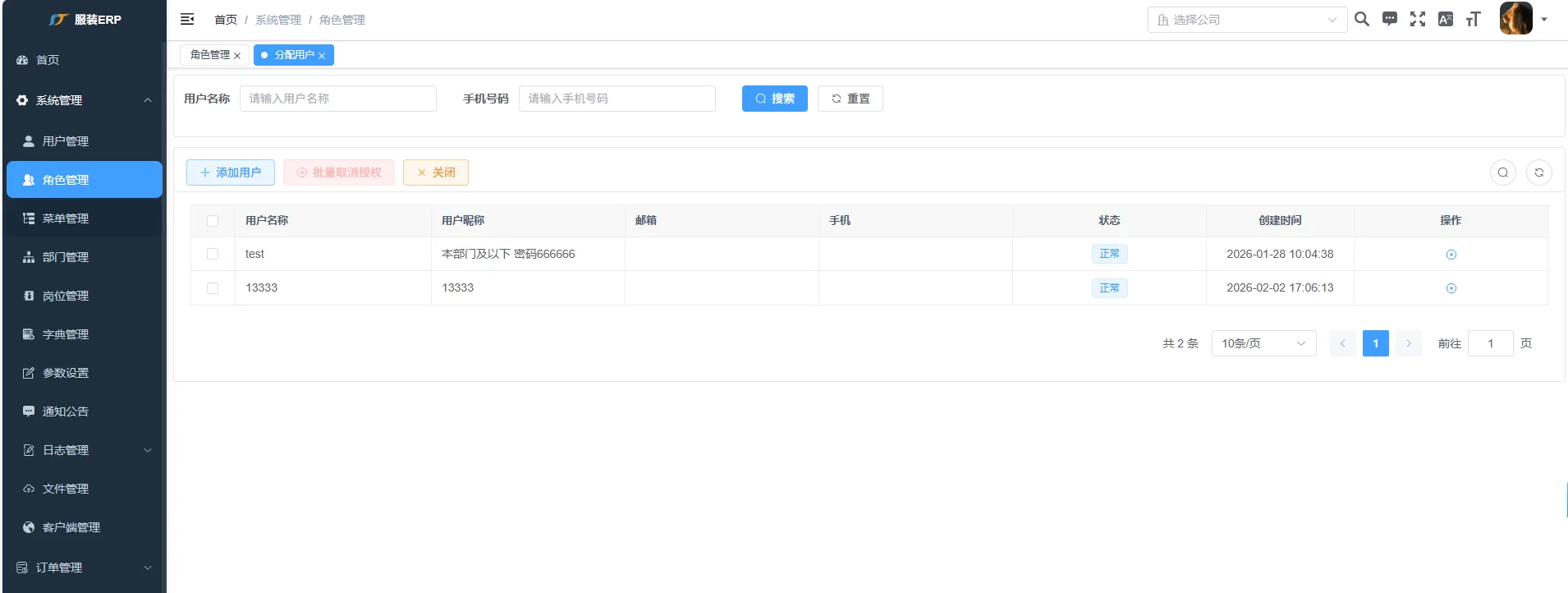
Task: Expand the 日志管理 sidebar submenu
Action: pyautogui.click(x=84, y=450)
